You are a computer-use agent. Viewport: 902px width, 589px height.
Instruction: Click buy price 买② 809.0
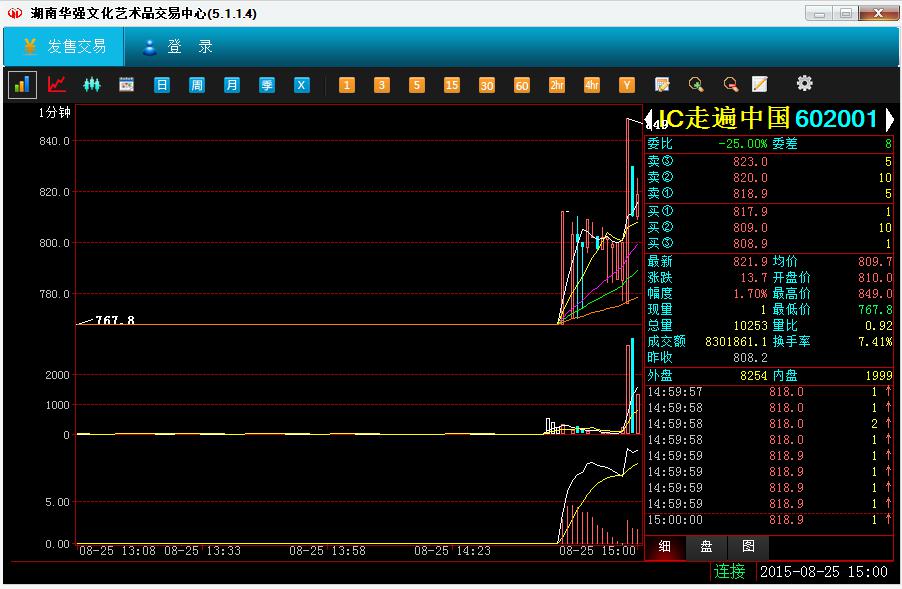pos(750,228)
